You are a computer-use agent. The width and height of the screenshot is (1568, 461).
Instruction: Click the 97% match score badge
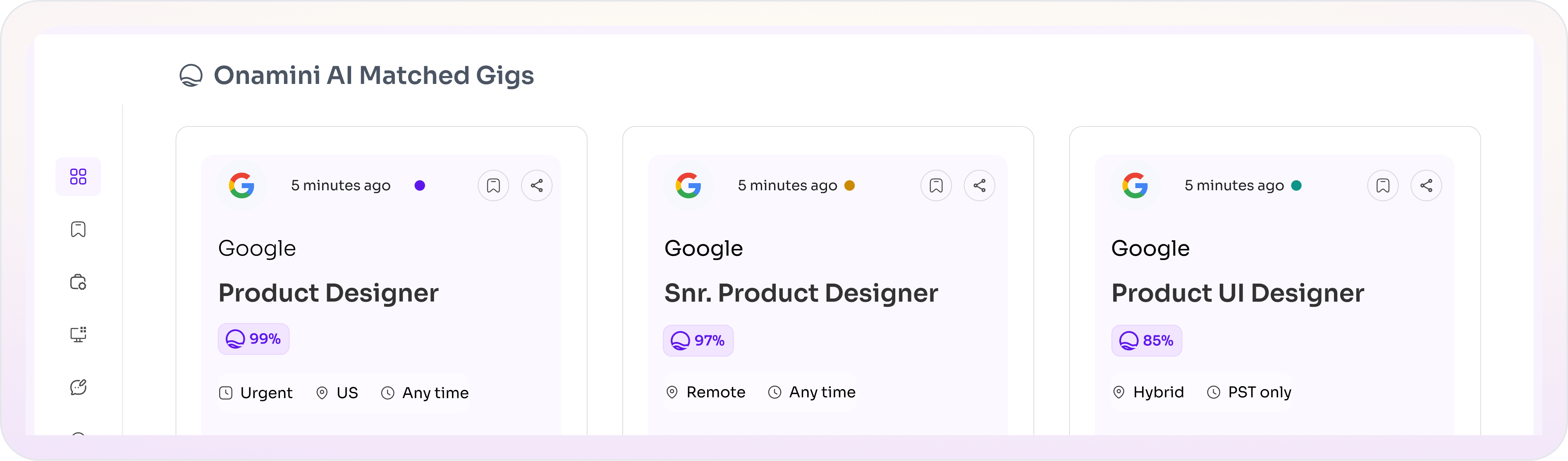point(698,340)
